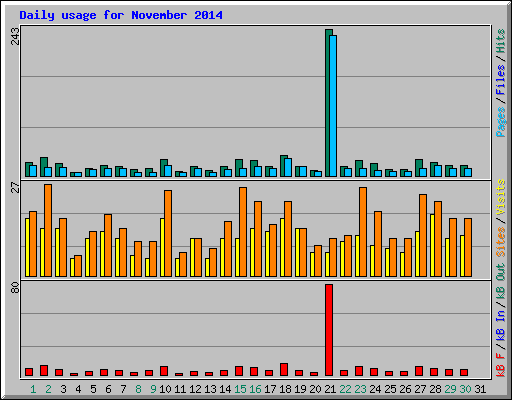Click day 9 on the x-axis
512x400 pixels.
(153, 389)
